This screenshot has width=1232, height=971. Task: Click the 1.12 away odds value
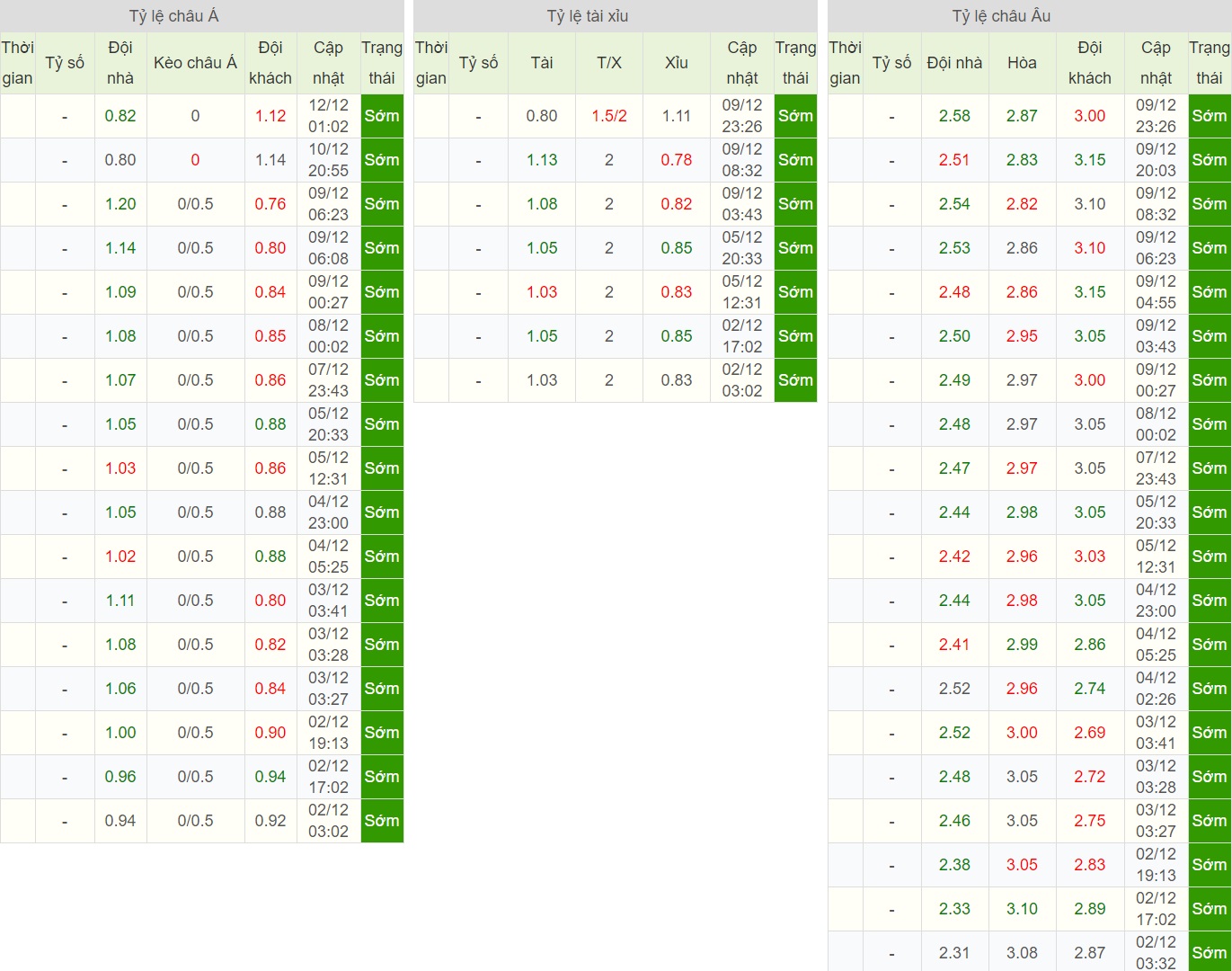coord(270,116)
